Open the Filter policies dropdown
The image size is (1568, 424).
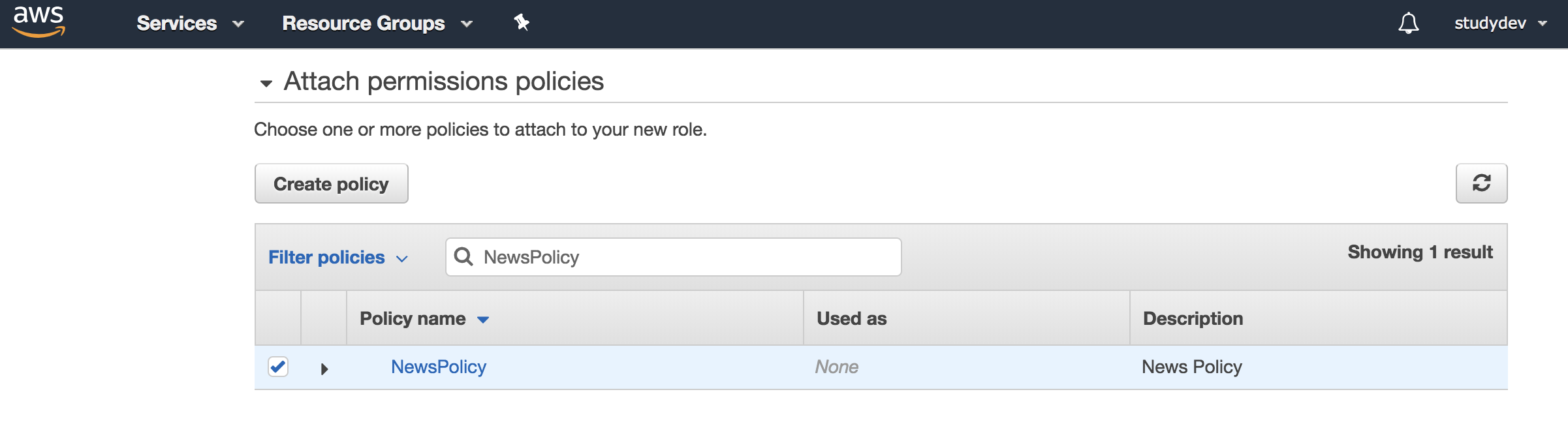338,257
